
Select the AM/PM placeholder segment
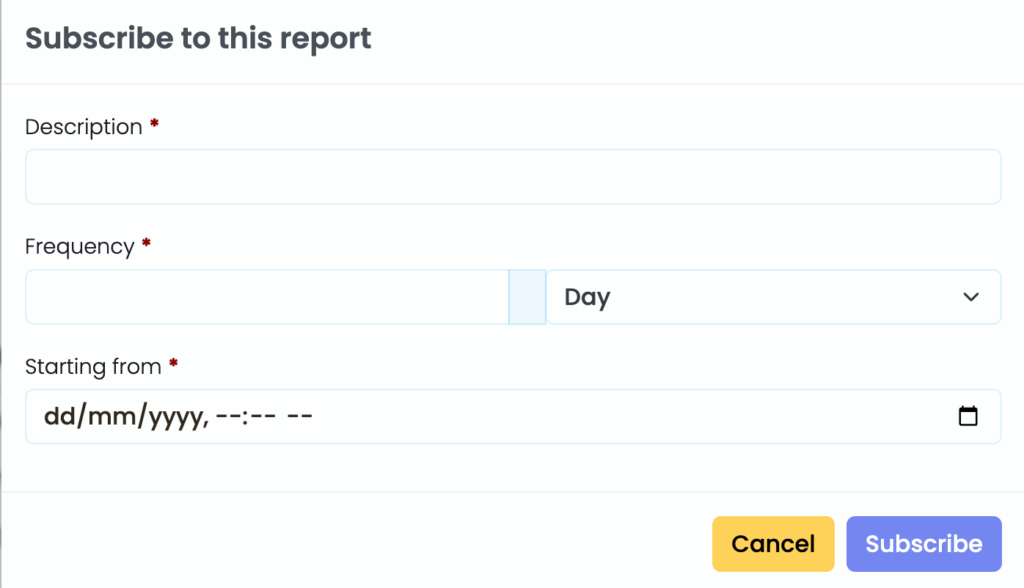[300, 416]
